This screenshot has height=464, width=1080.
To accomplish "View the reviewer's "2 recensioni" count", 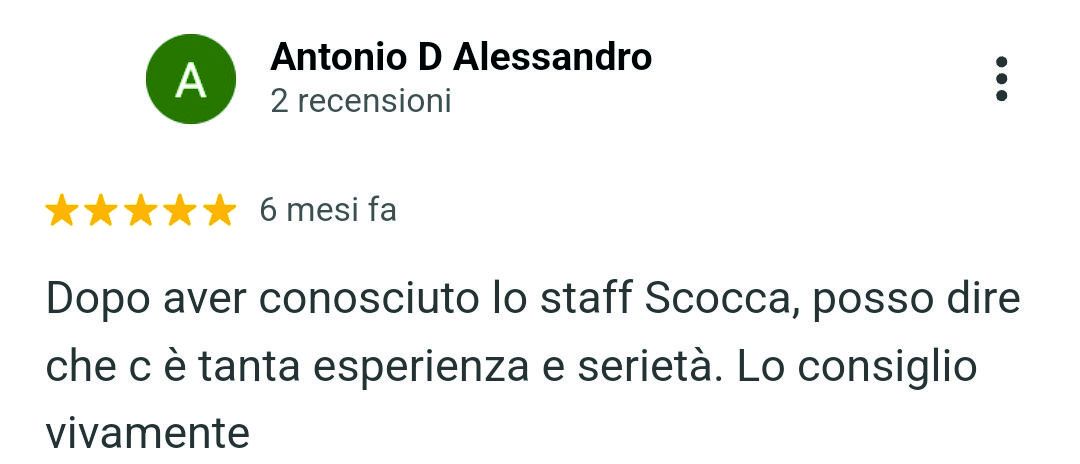I will tap(361, 102).
